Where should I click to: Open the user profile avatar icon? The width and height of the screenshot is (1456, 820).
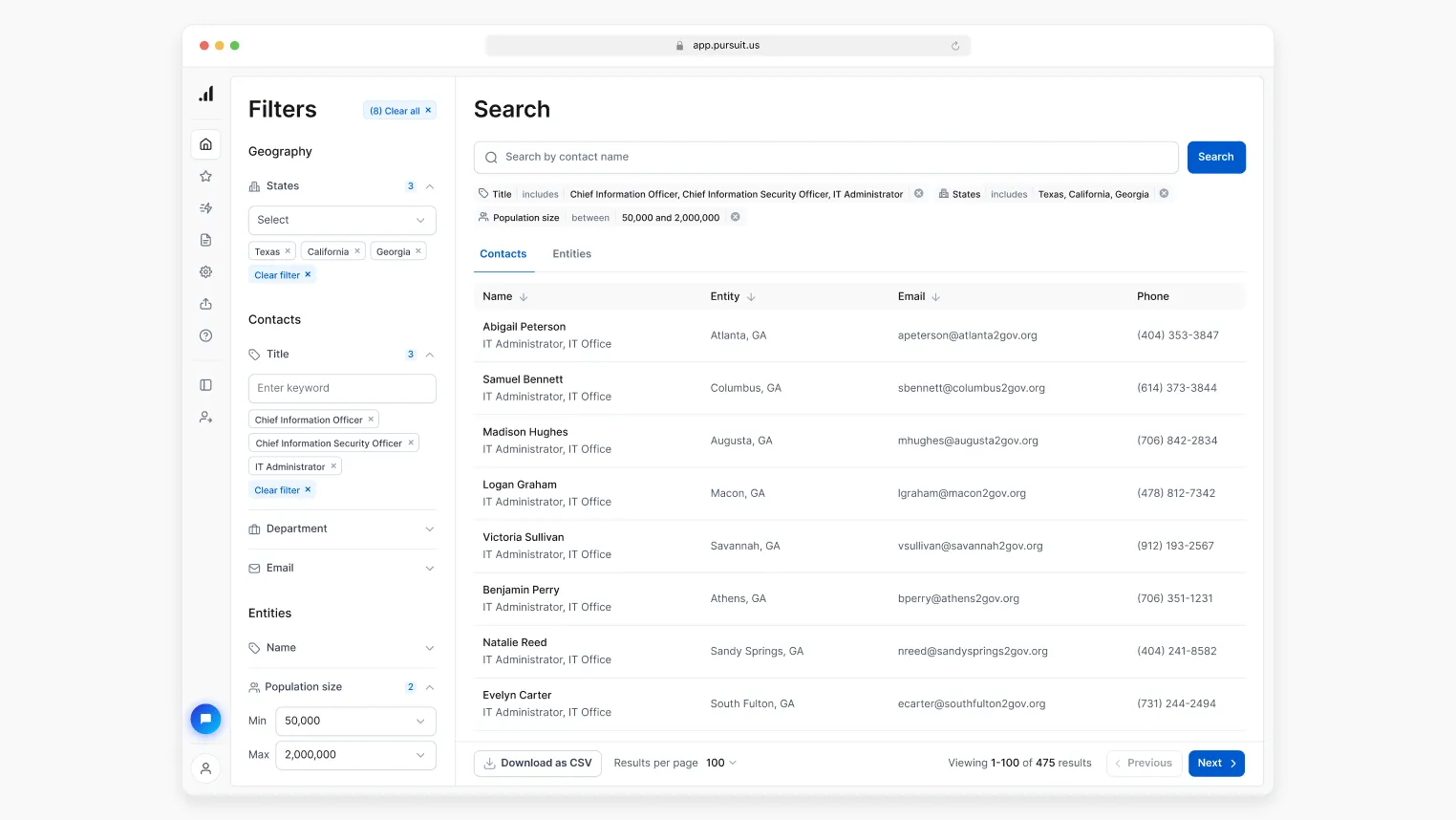point(205,768)
